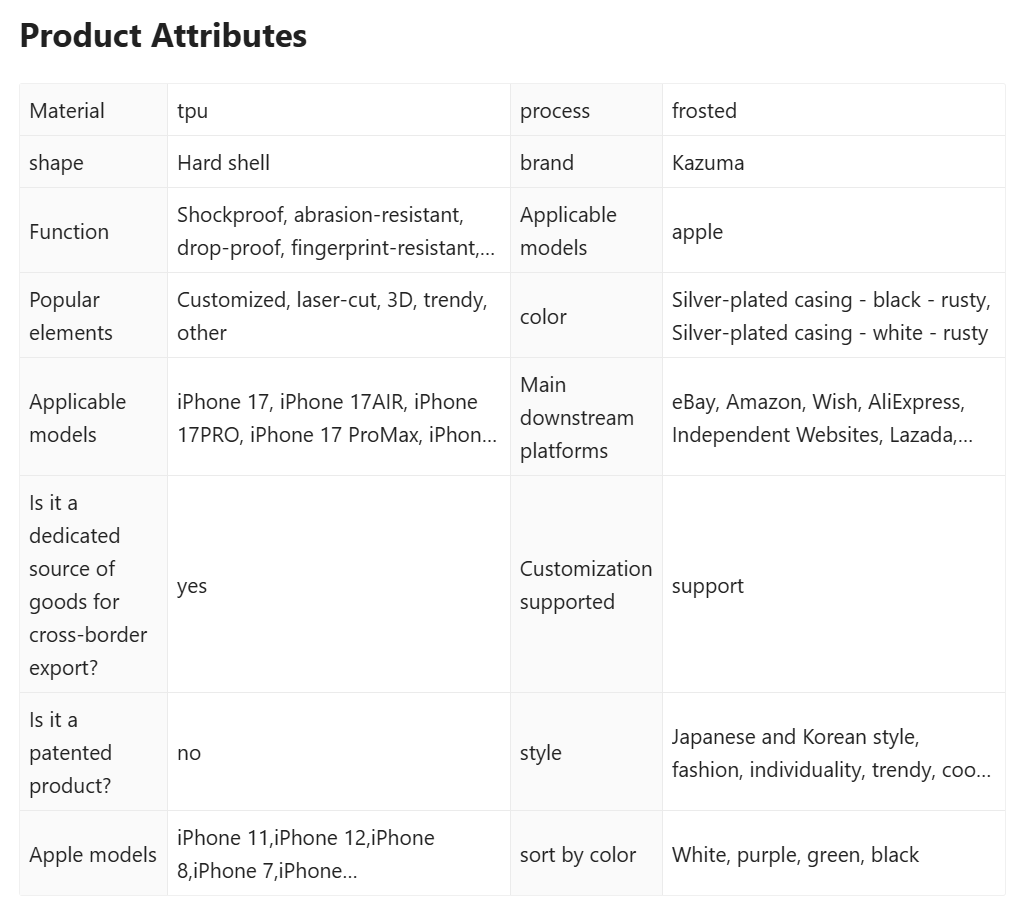
Task: Expand the truncated style value text
Action: (x=831, y=753)
